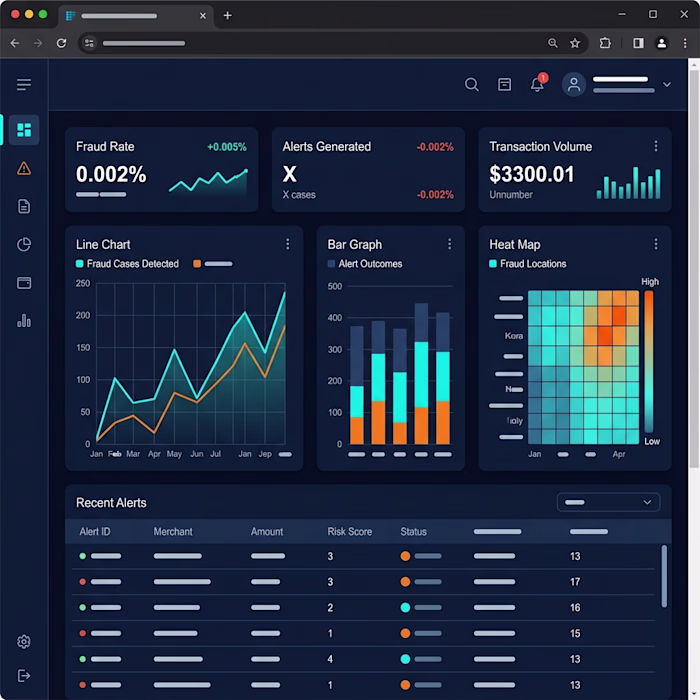The width and height of the screenshot is (700, 700).
Task: Click the browser forward arrow
Action: [38, 43]
